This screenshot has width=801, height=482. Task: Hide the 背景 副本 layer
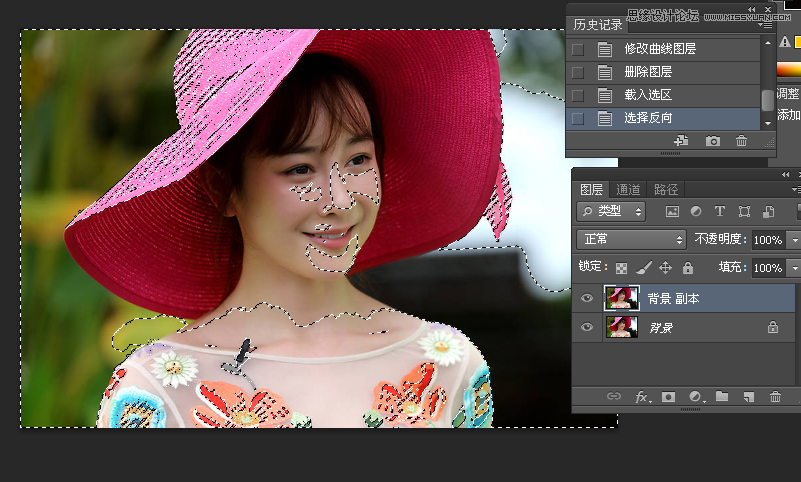click(x=586, y=298)
